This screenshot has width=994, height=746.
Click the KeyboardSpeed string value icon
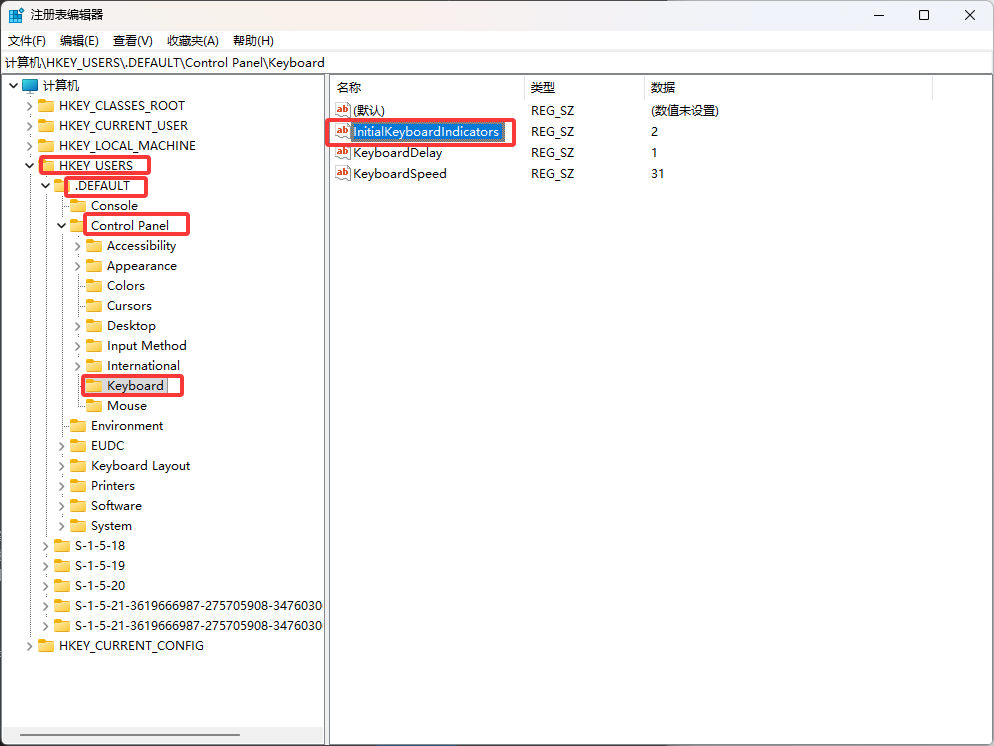343,174
